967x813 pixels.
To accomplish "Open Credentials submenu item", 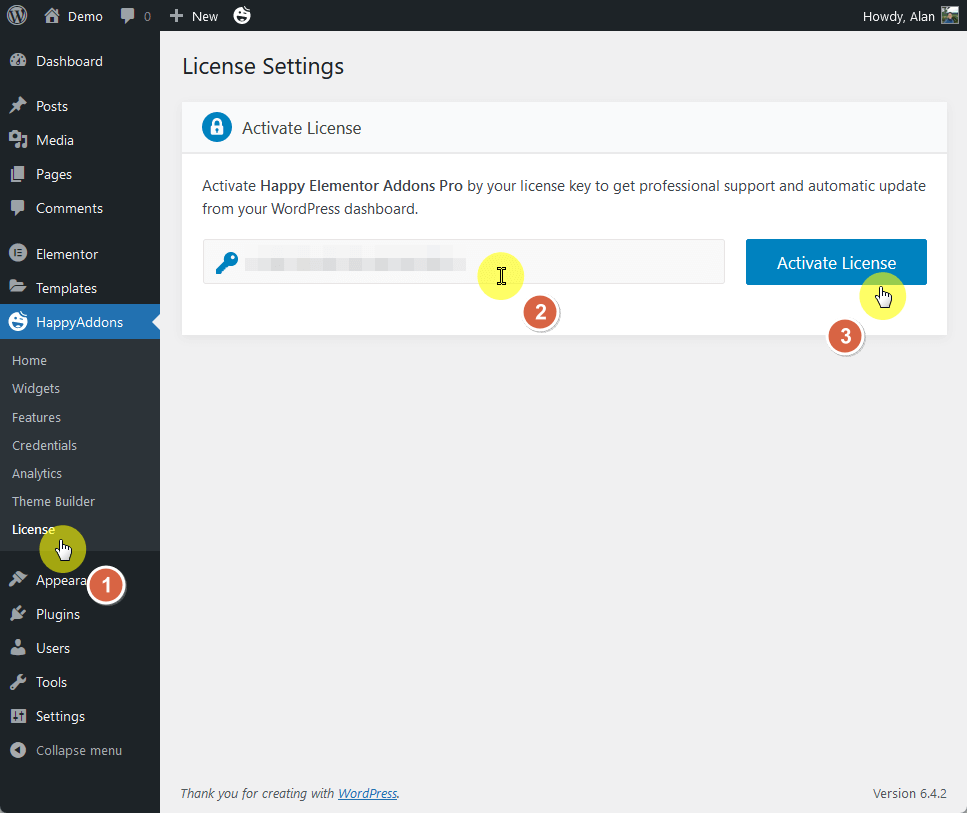I will coord(44,445).
